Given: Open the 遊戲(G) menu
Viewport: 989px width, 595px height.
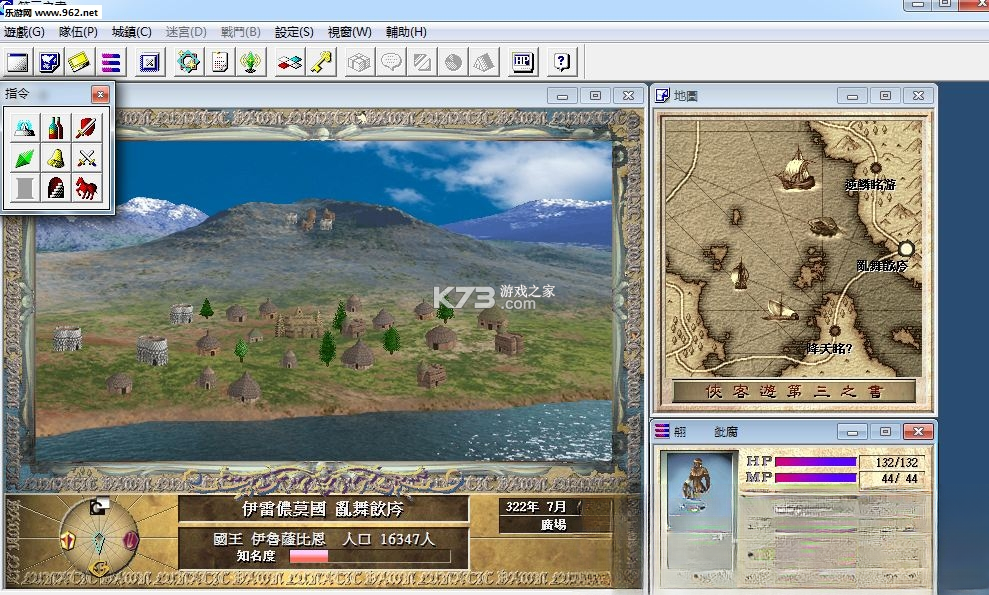Looking at the screenshot, I should [x=25, y=32].
